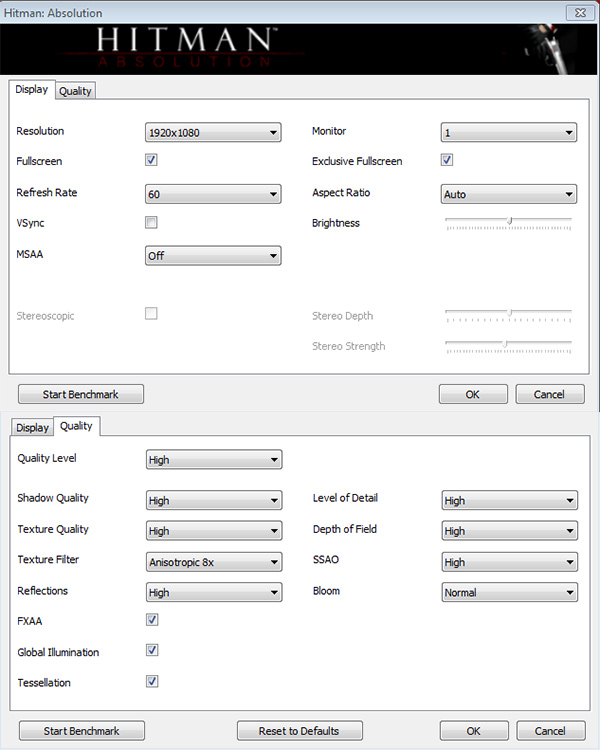
Task: Toggle the FXAA checkbox
Action: click(x=152, y=620)
